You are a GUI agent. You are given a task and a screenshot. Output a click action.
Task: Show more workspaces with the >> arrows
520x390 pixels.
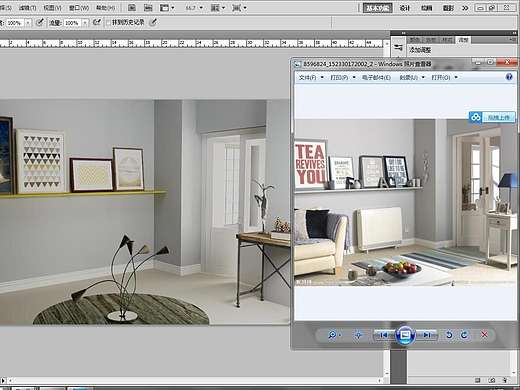[465, 8]
